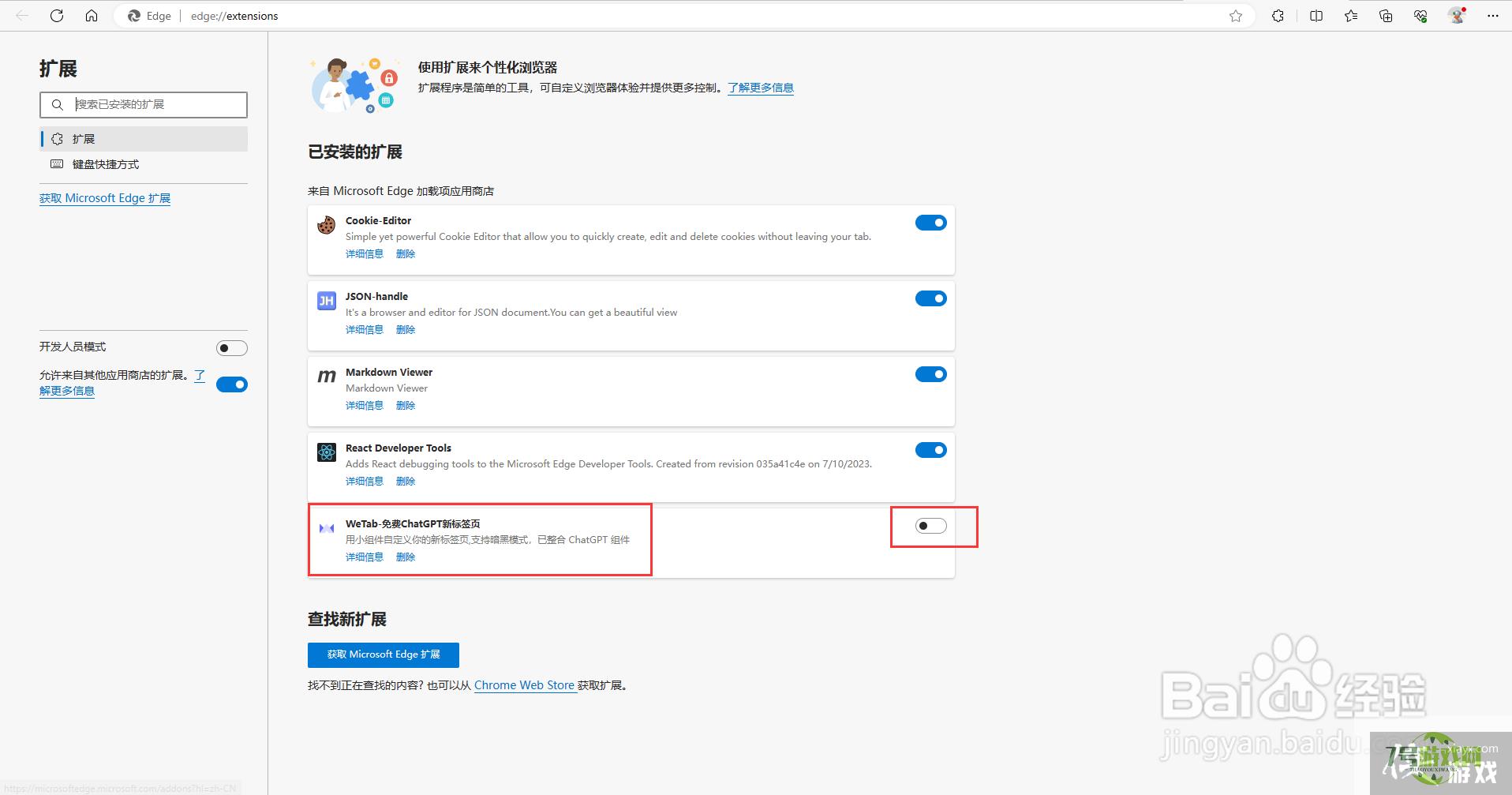
Task: Click the browser back arrow
Action: point(22,16)
